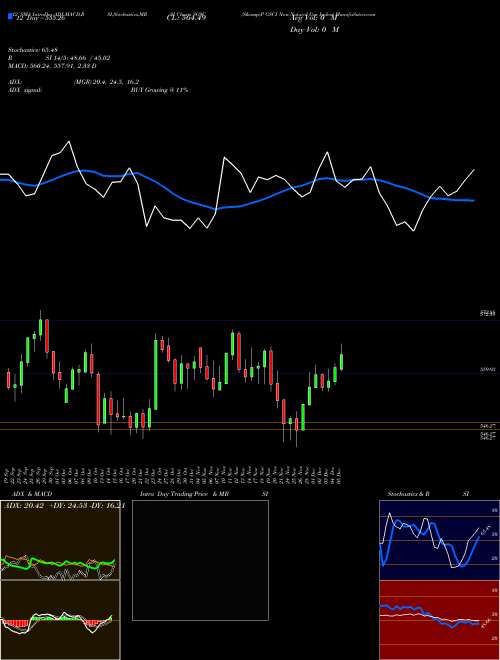Open the red-background RSI chart panel

coord(439,620)
